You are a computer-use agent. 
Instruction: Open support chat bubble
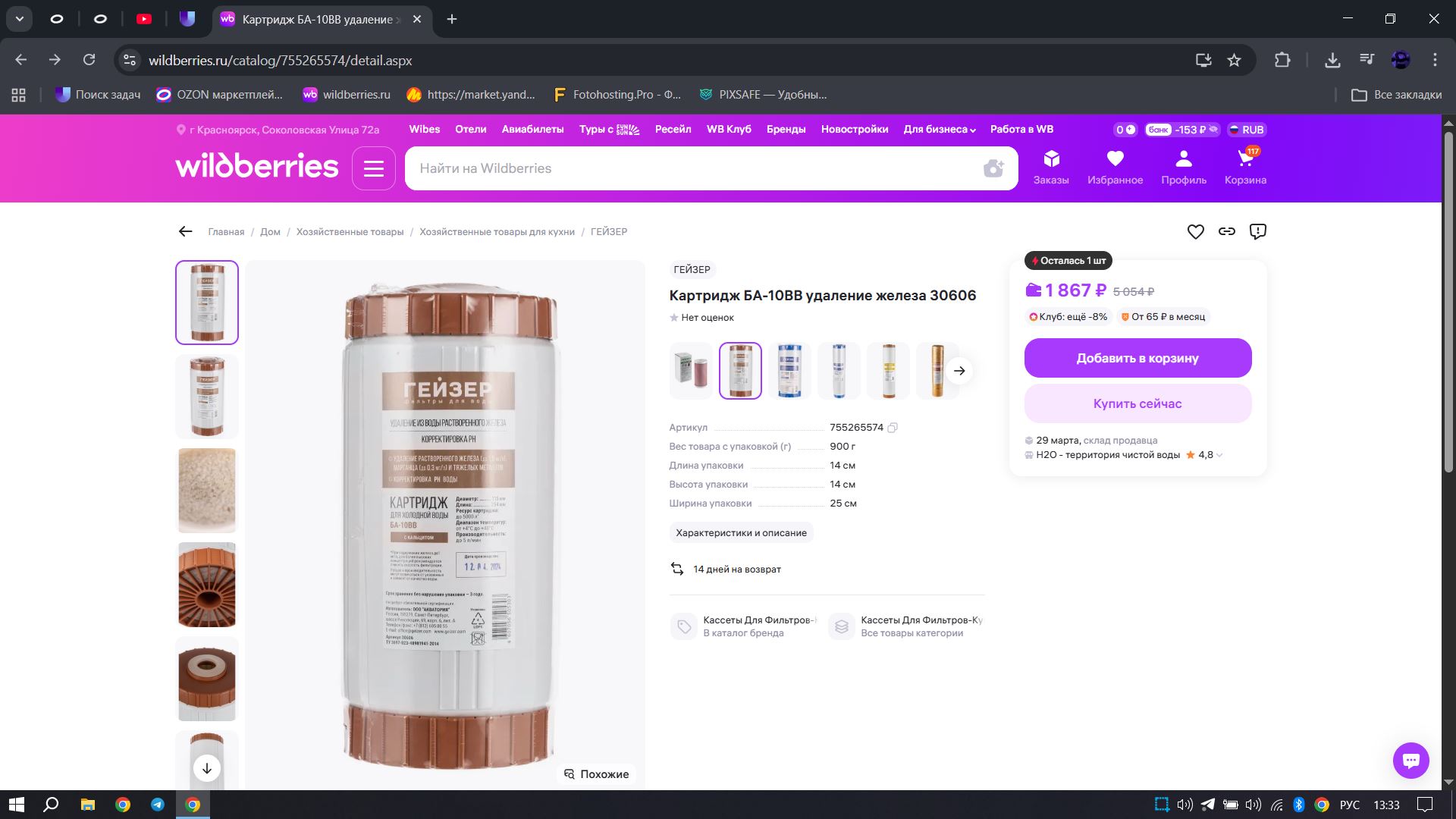coord(1410,760)
